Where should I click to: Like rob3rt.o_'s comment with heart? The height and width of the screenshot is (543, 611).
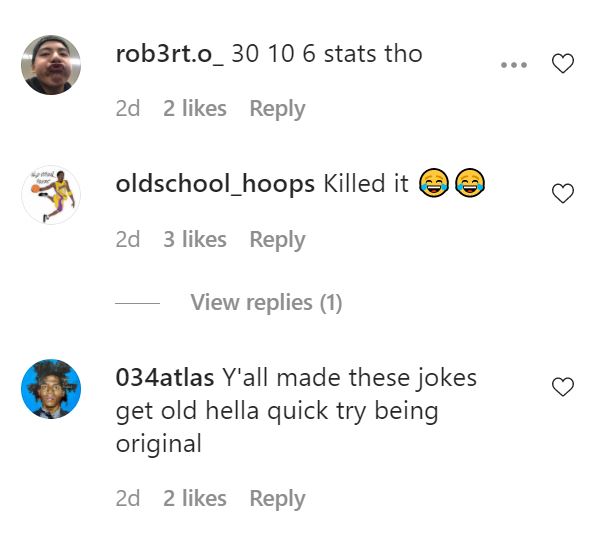563,65
